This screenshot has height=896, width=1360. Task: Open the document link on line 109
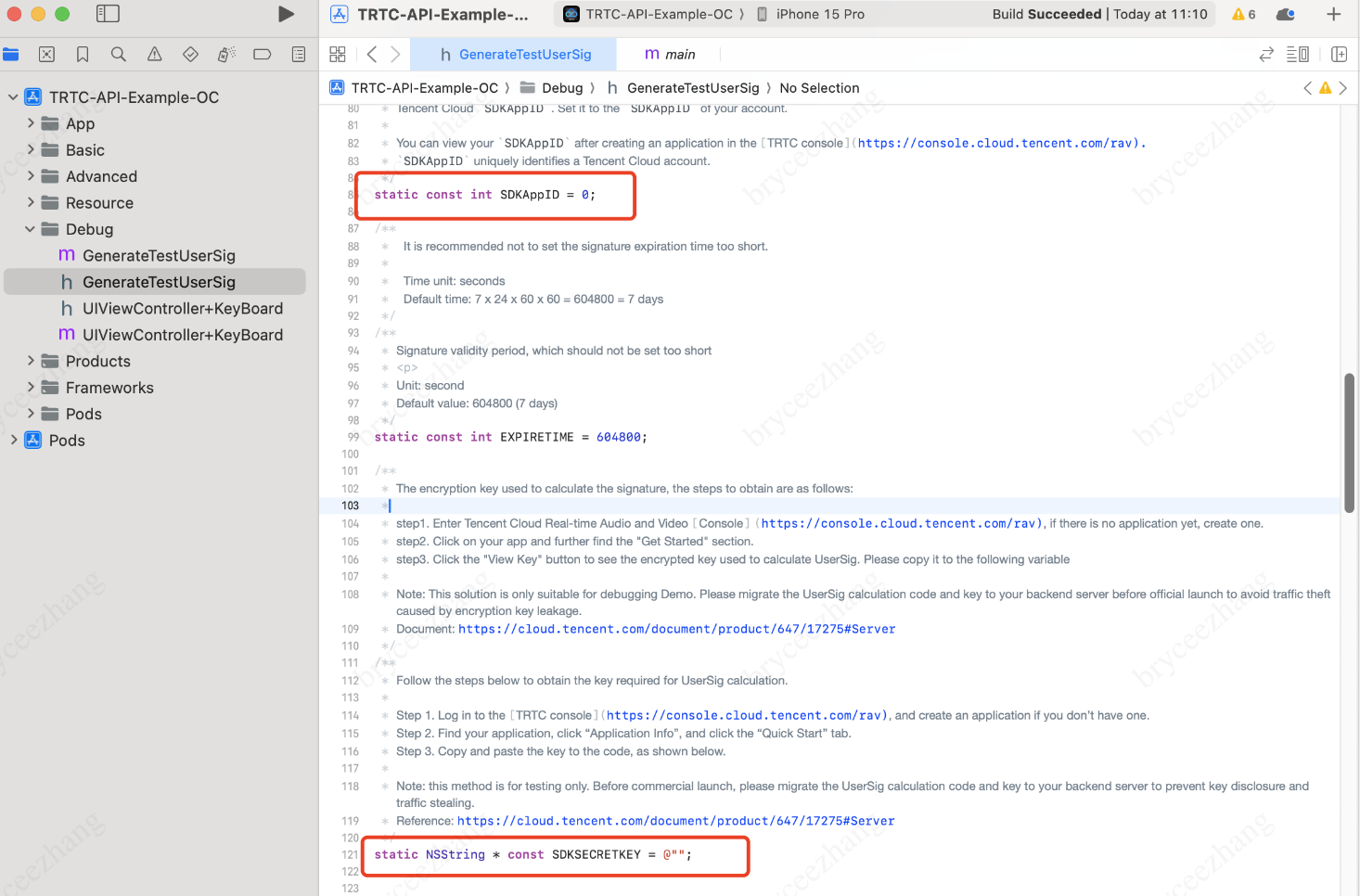677,630
